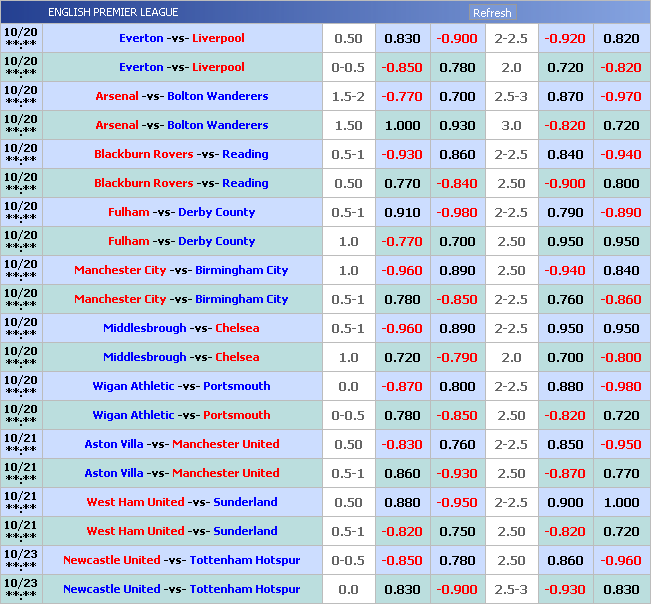The image size is (651, 604).
Task: Click 1.000 odds for West Ham United vs Sunderland
Action: (x=621, y=502)
